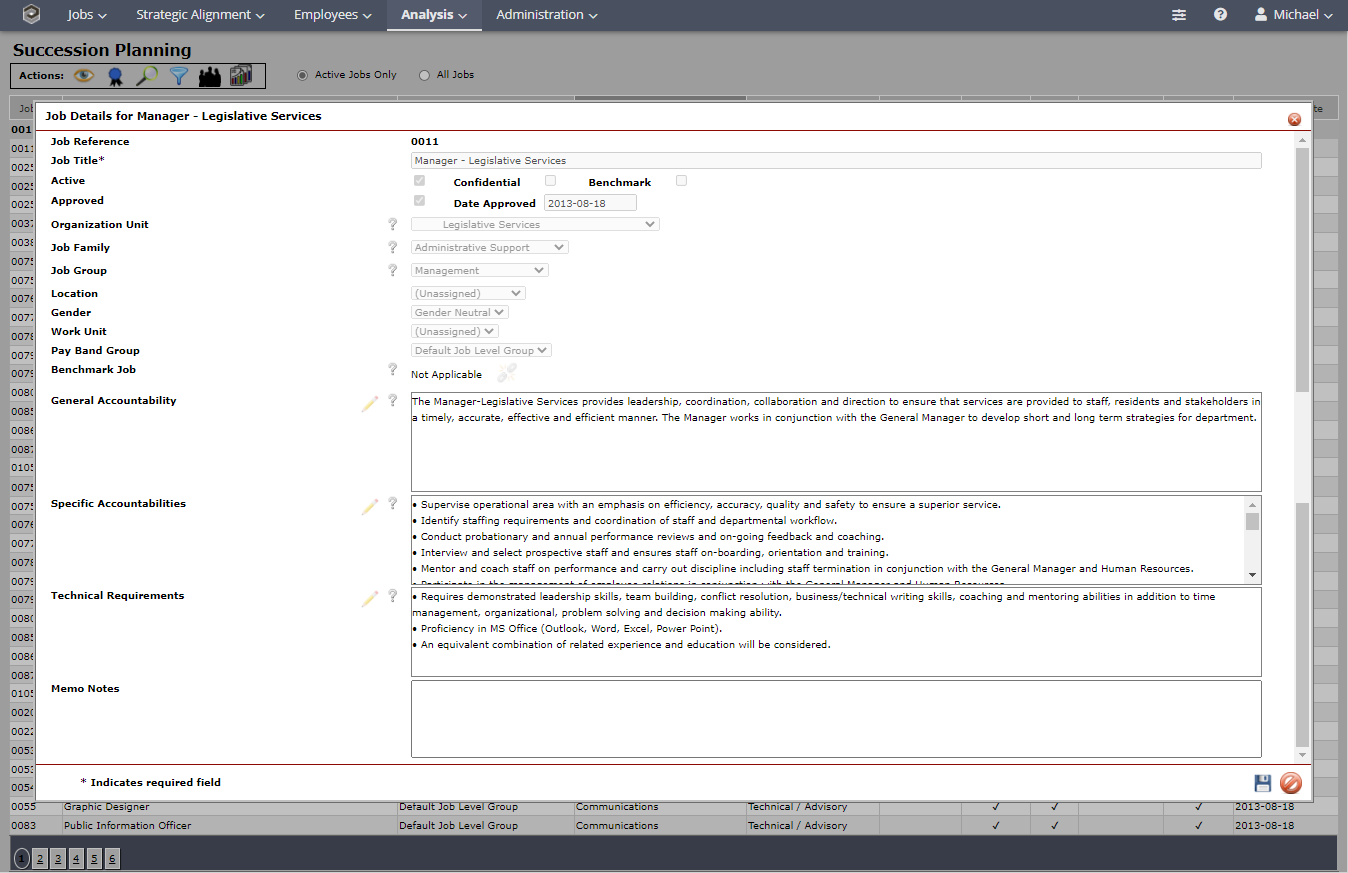Click the application logo icon
The image size is (1348, 873).
point(32,15)
